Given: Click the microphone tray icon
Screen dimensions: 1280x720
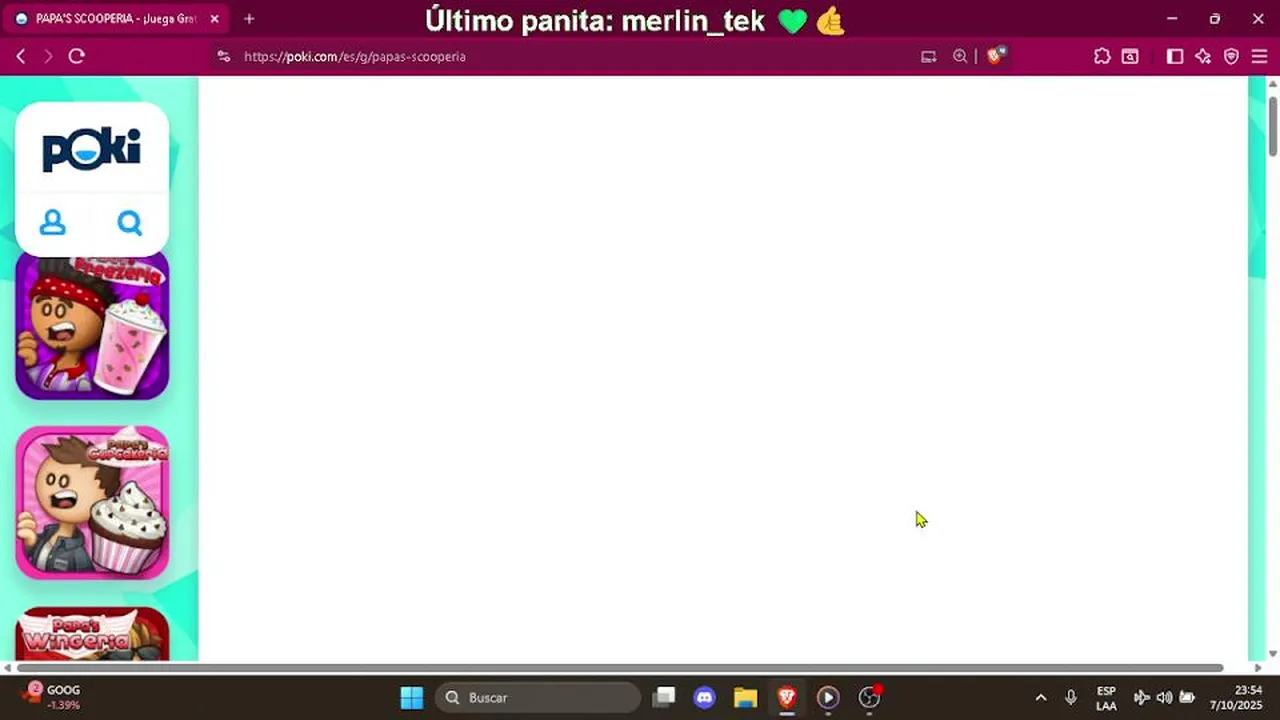Looking at the screenshot, I should coord(1071,698).
